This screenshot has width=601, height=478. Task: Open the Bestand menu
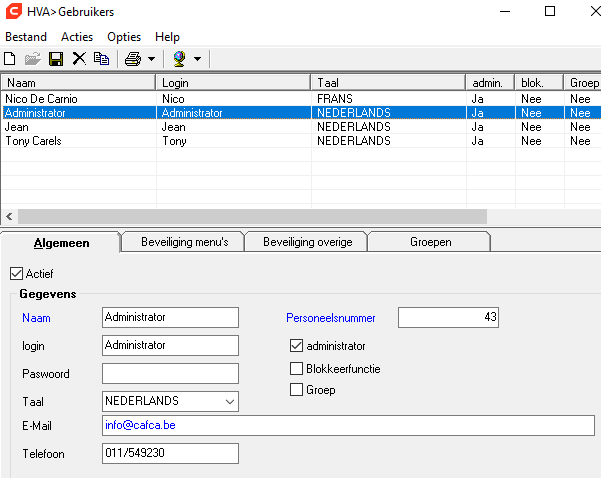coord(26,37)
